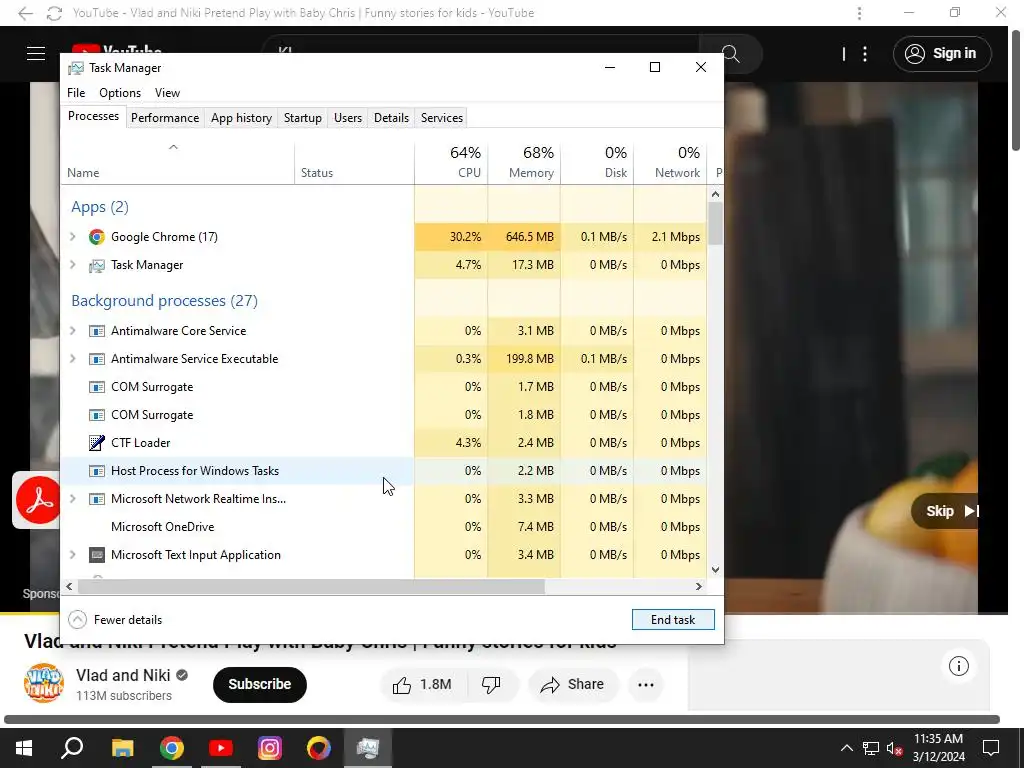The height and width of the screenshot is (768, 1024).
Task: Click the network tray icon
Action: pos(871,748)
